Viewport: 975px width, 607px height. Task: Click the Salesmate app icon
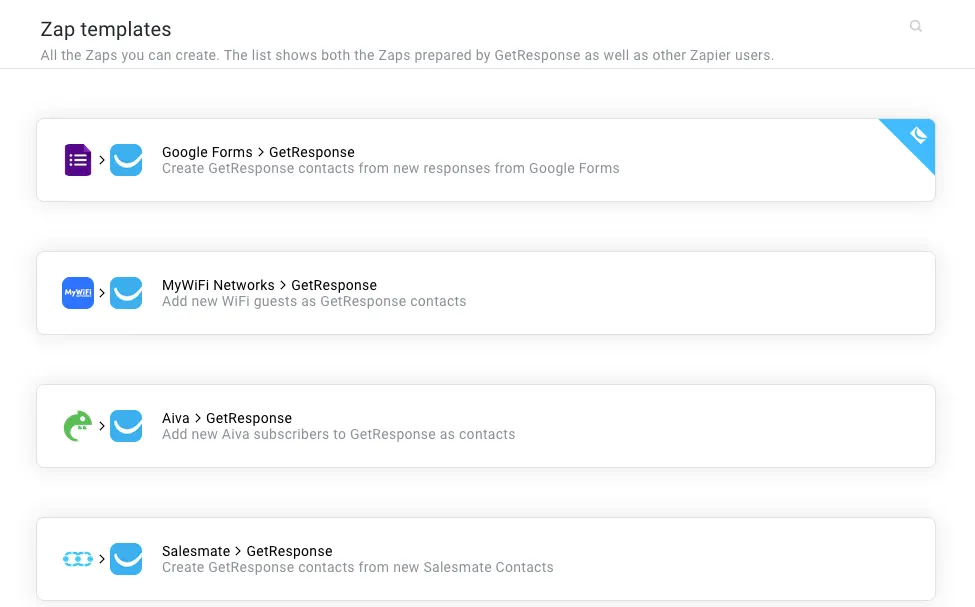tap(78, 559)
